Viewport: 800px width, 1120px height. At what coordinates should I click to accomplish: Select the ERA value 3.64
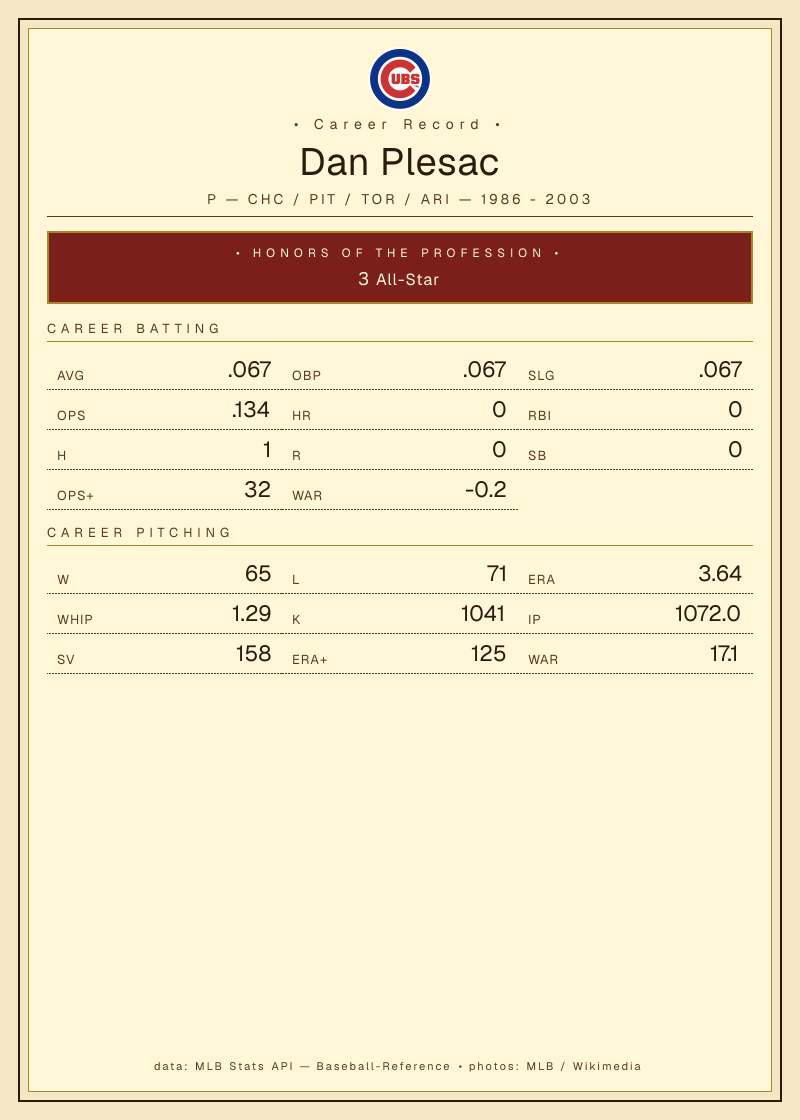[720, 574]
